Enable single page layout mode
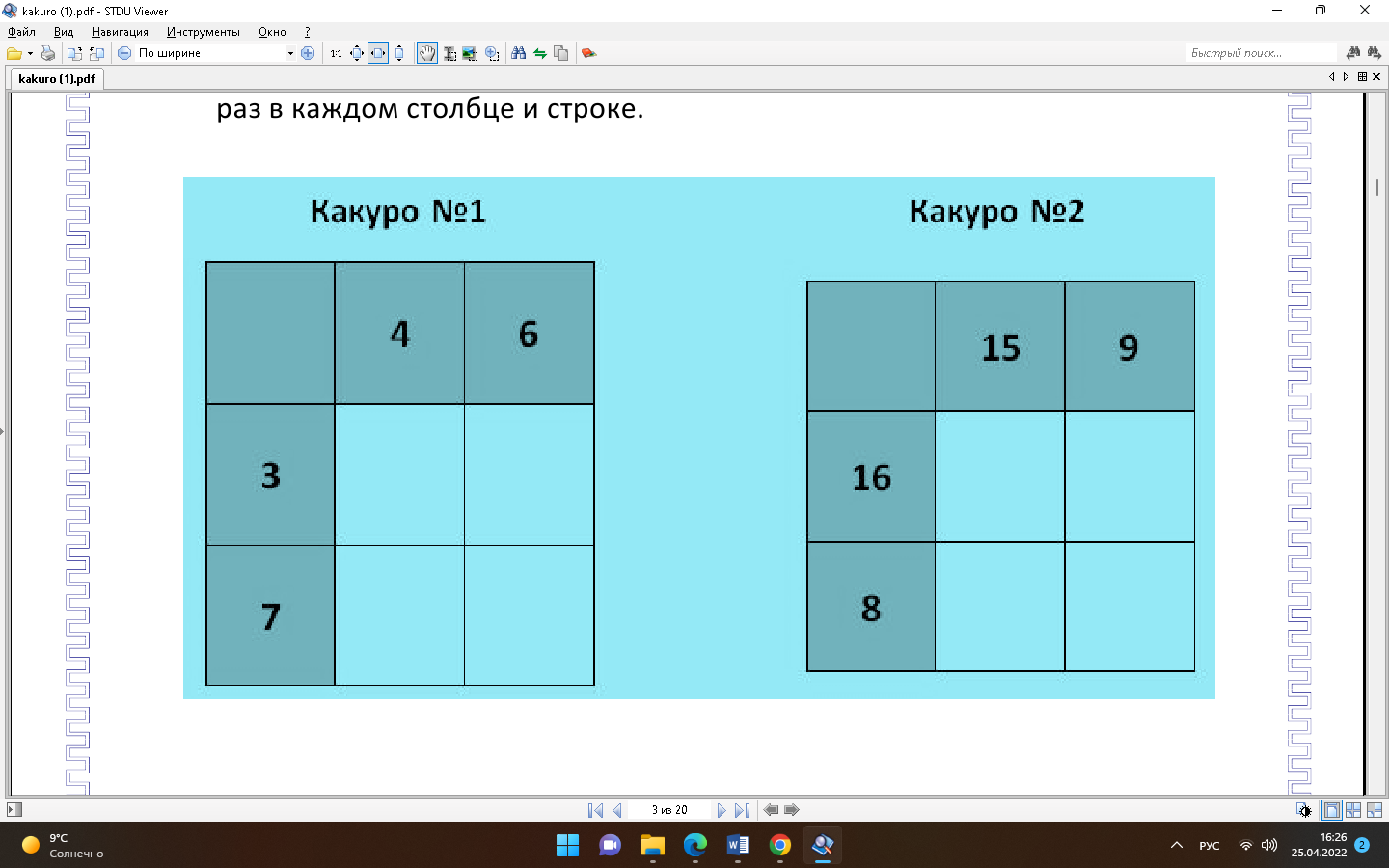The image size is (1389, 868). pyautogui.click(x=1332, y=810)
